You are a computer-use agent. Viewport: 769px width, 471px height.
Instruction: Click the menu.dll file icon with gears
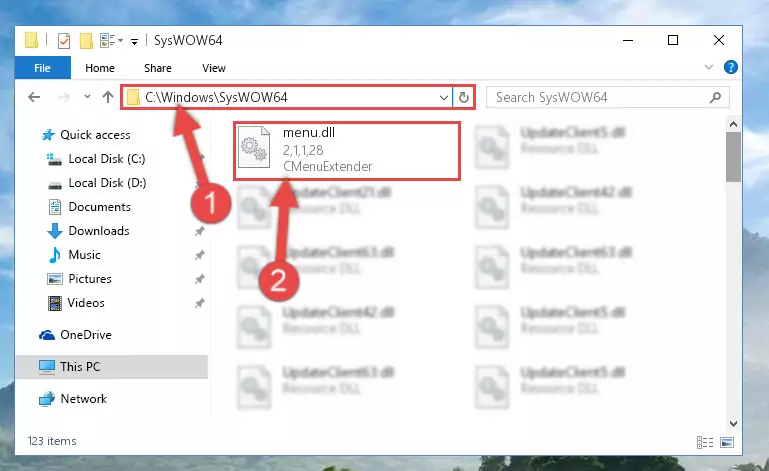tap(254, 147)
